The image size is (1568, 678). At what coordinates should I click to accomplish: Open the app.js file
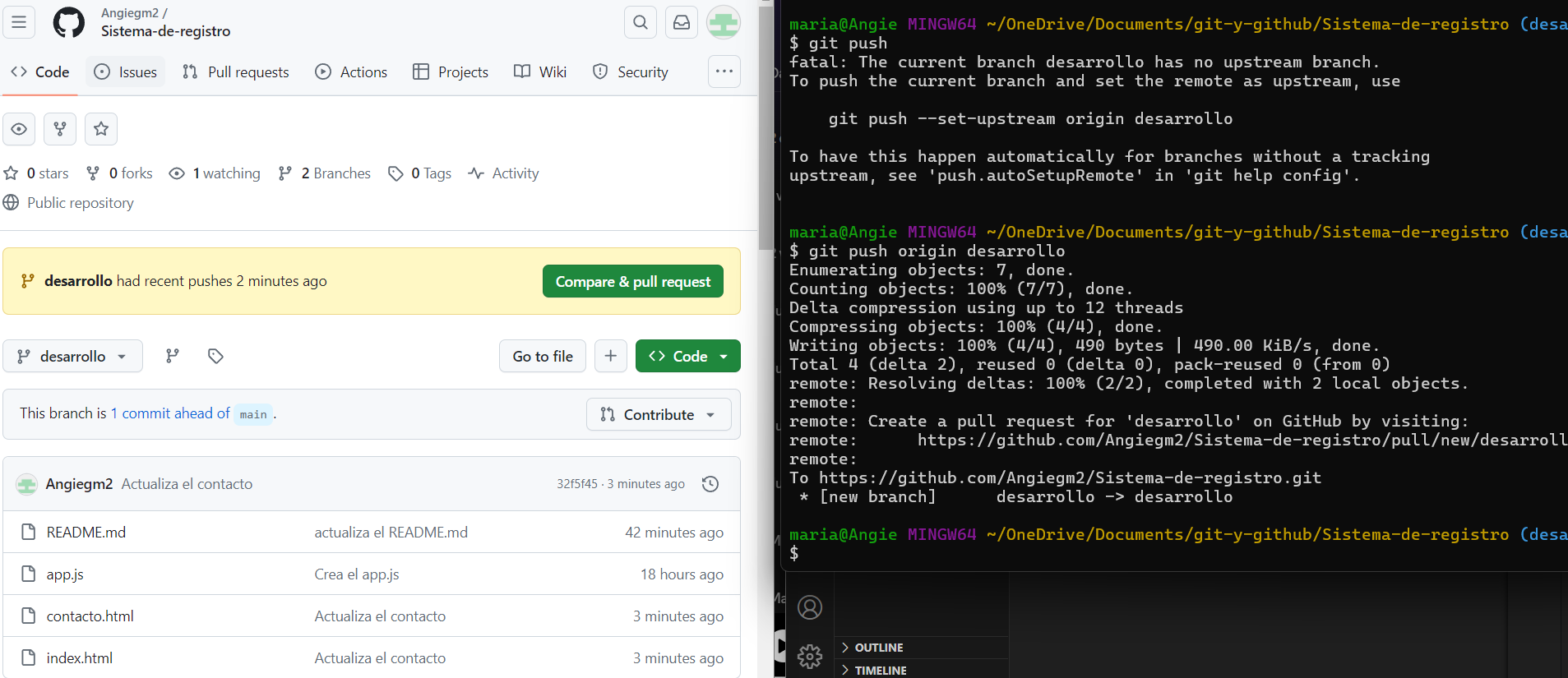[65, 574]
